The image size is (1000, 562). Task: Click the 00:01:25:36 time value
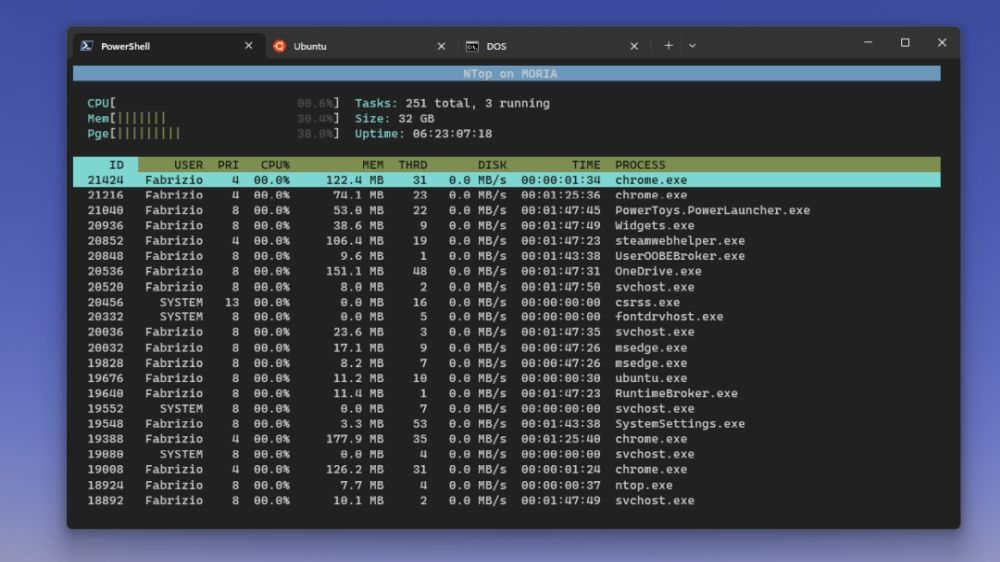coord(561,195)
